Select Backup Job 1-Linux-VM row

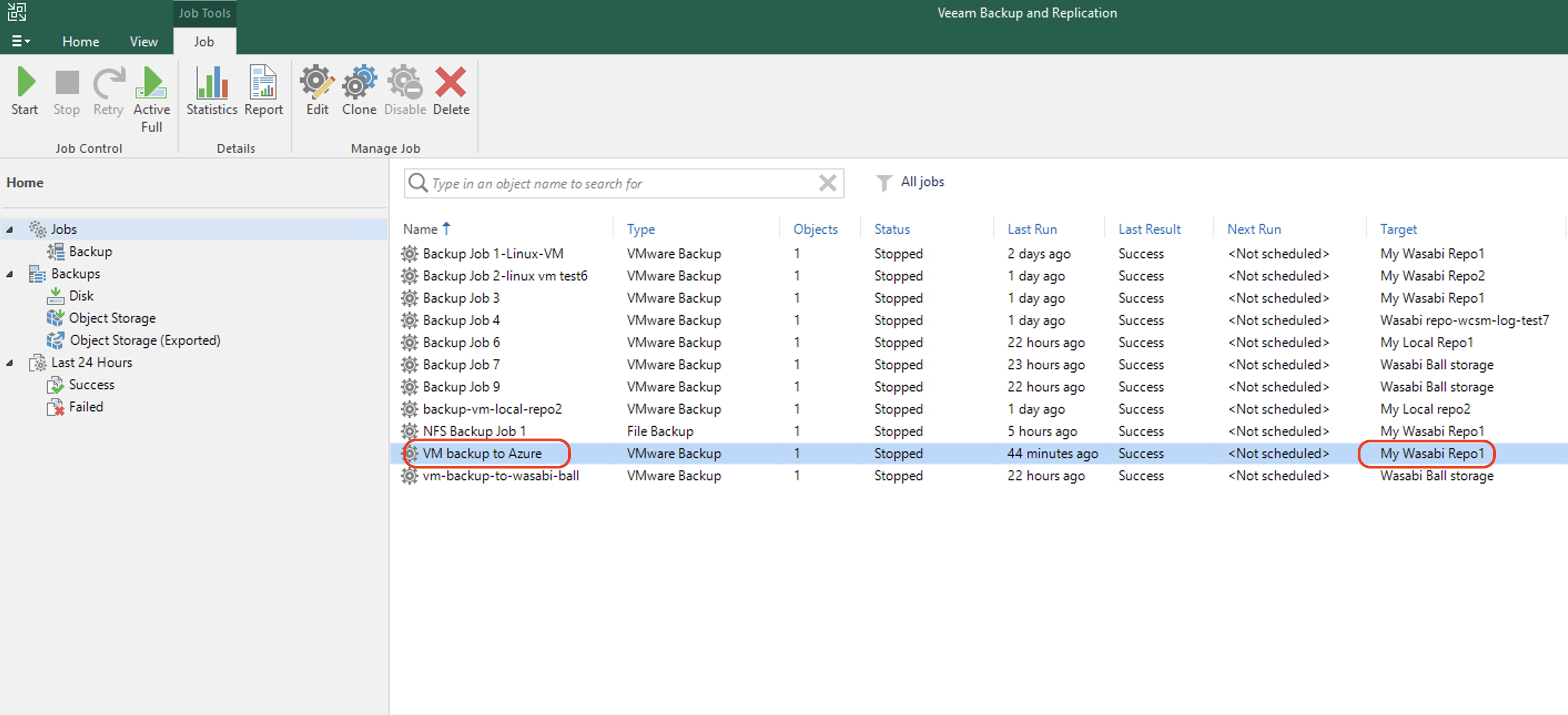[979, 253]
